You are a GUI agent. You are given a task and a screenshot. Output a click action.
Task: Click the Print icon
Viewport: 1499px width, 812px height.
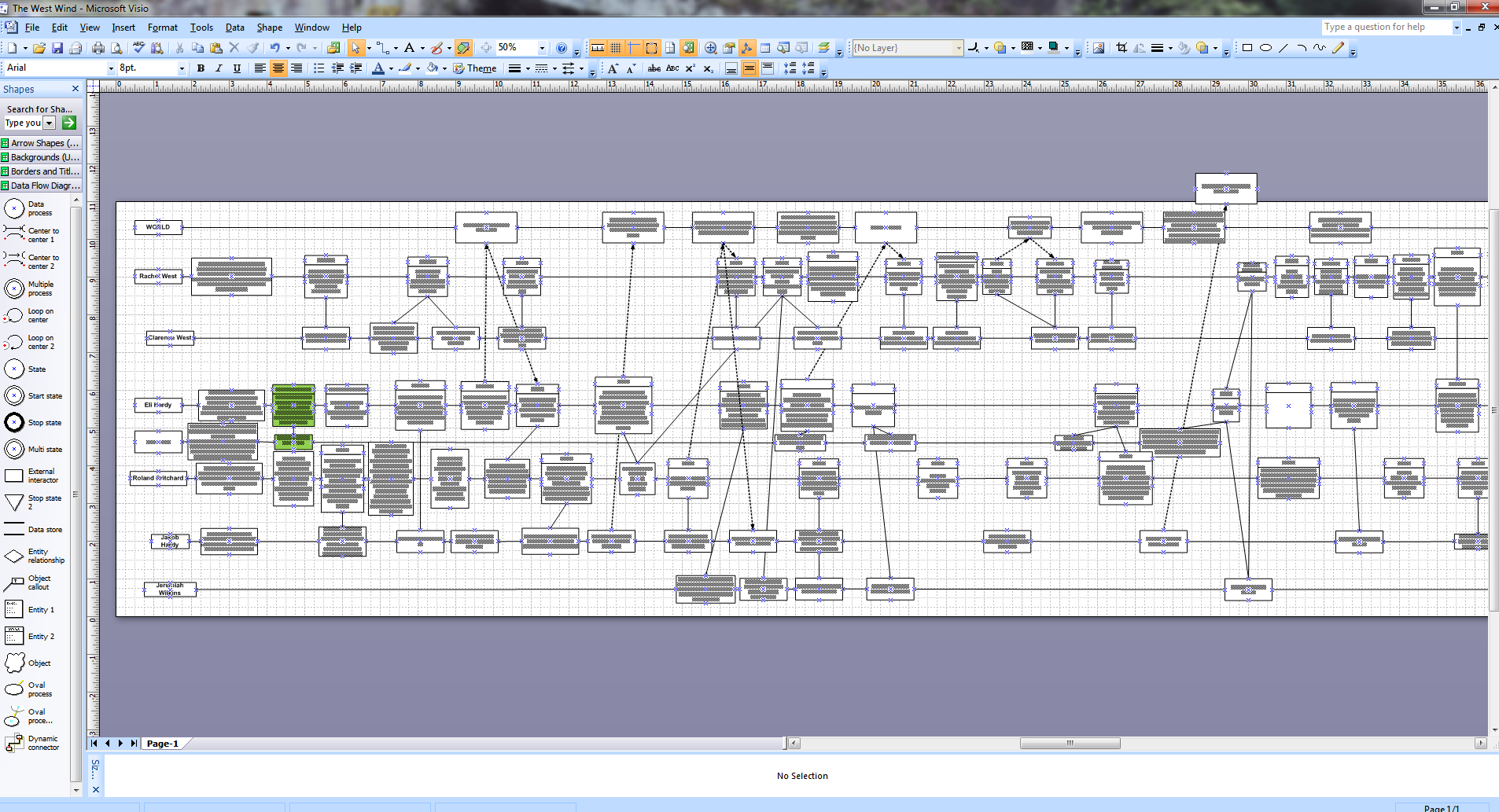[x=98, y=48]
